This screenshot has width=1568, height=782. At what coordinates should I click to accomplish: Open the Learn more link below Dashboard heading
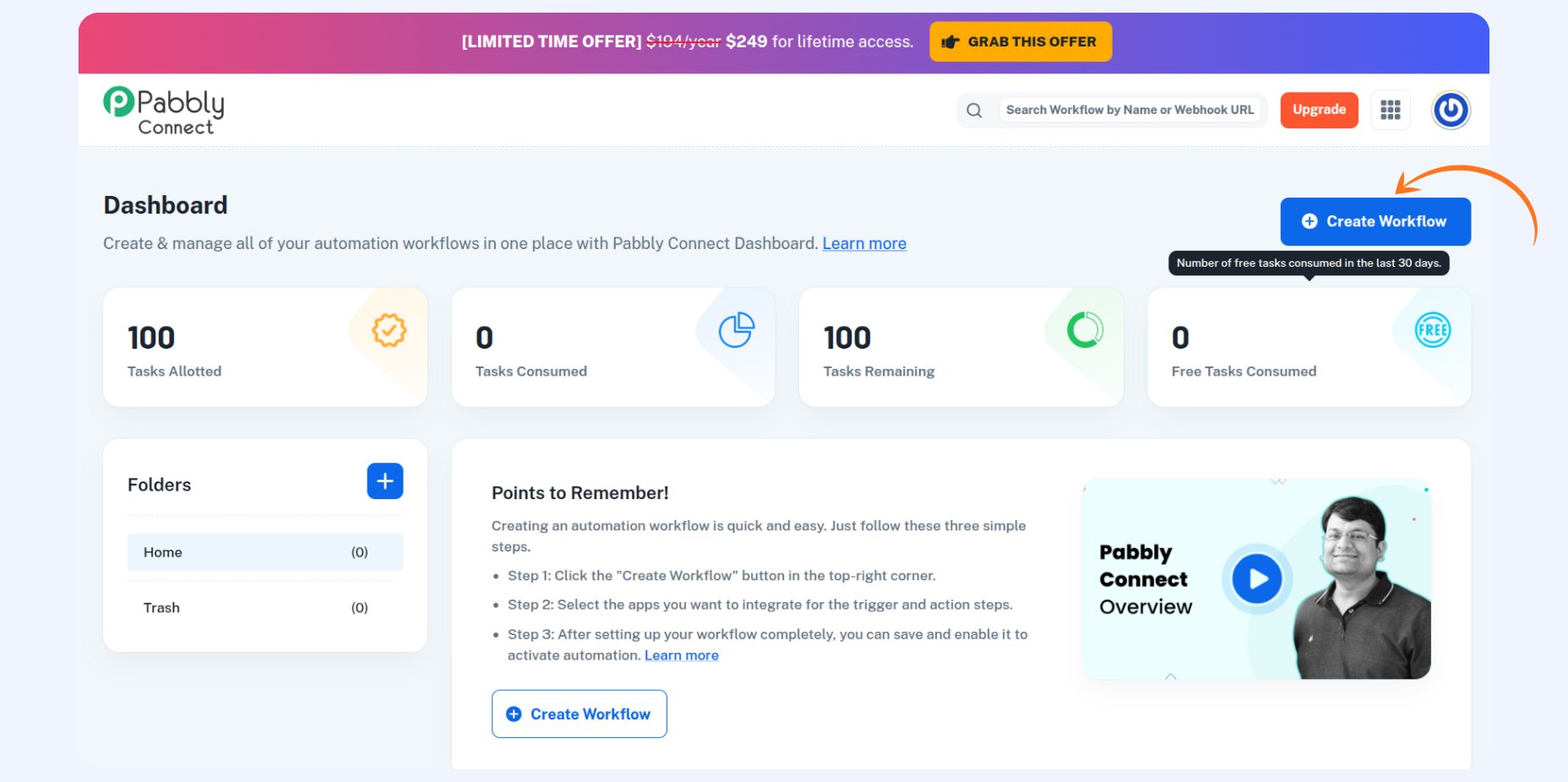(x=863, y=243)
